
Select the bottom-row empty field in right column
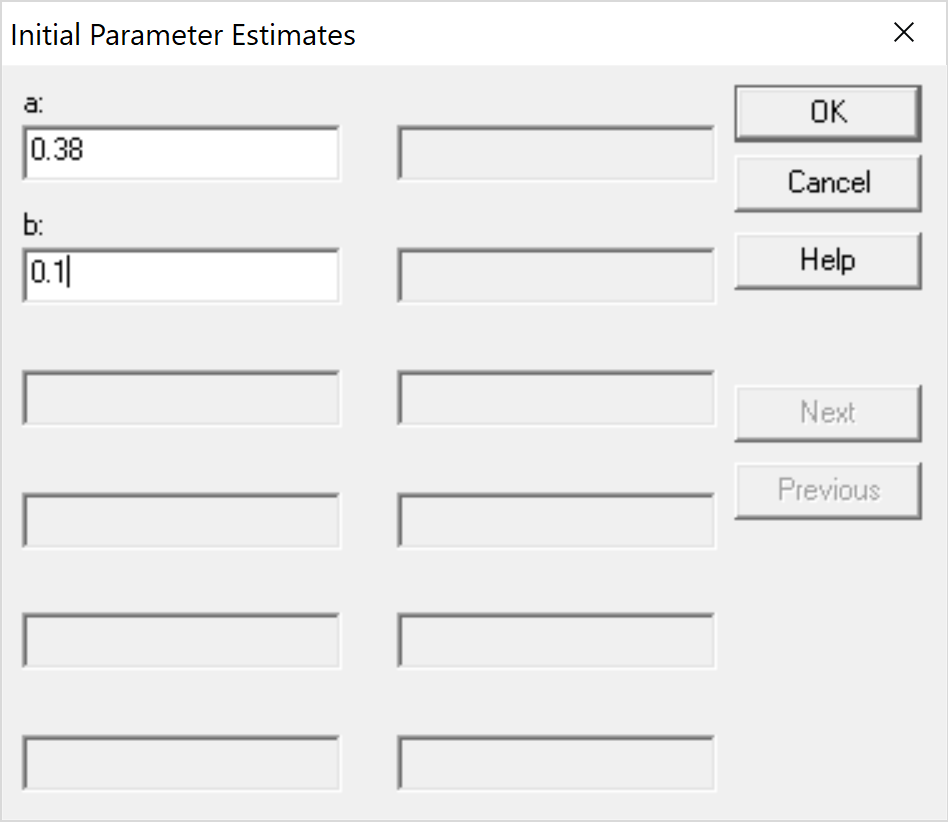click(556, 763)
